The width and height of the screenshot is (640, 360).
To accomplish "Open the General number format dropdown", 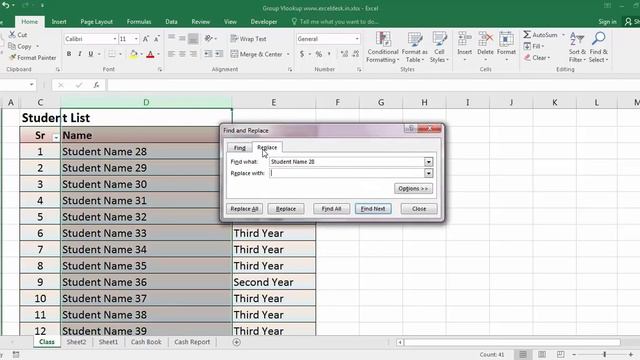I will pos(357,39).
